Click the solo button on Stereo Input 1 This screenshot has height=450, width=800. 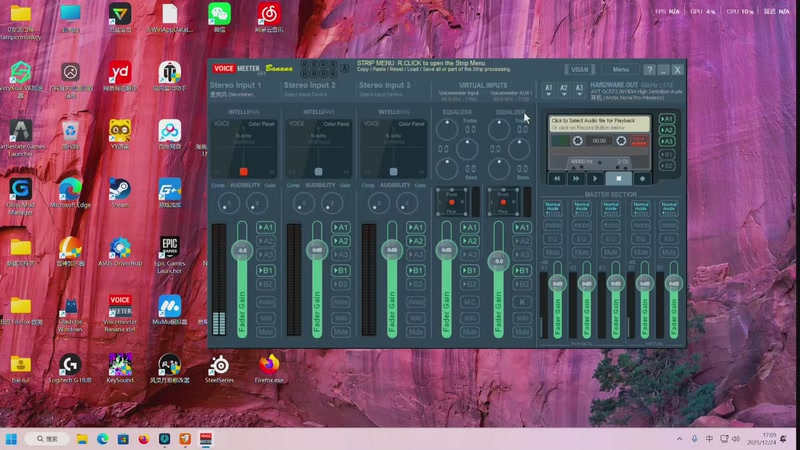click(x=265, y=316)
